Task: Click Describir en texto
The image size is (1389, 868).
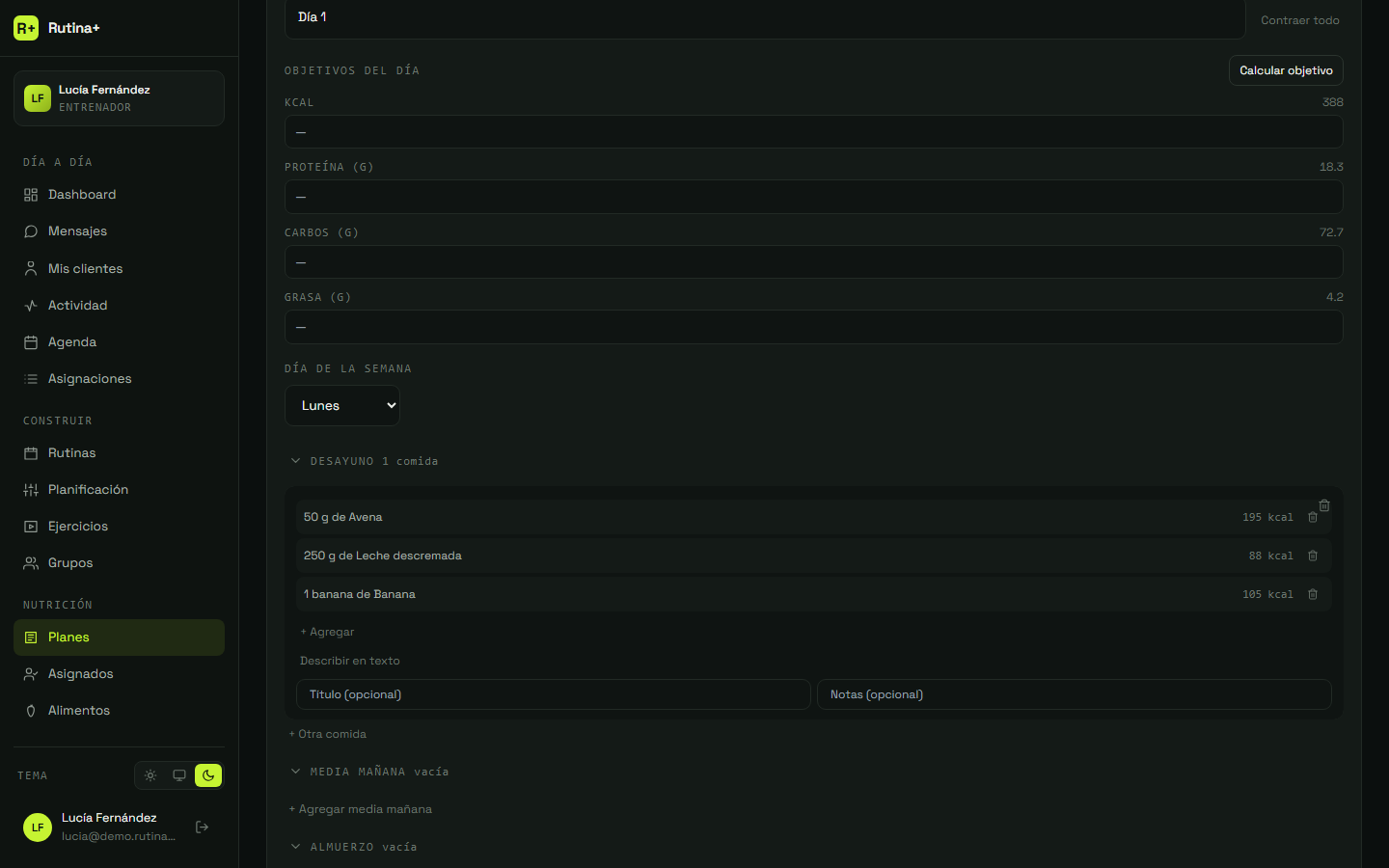Action: [349, 661]
